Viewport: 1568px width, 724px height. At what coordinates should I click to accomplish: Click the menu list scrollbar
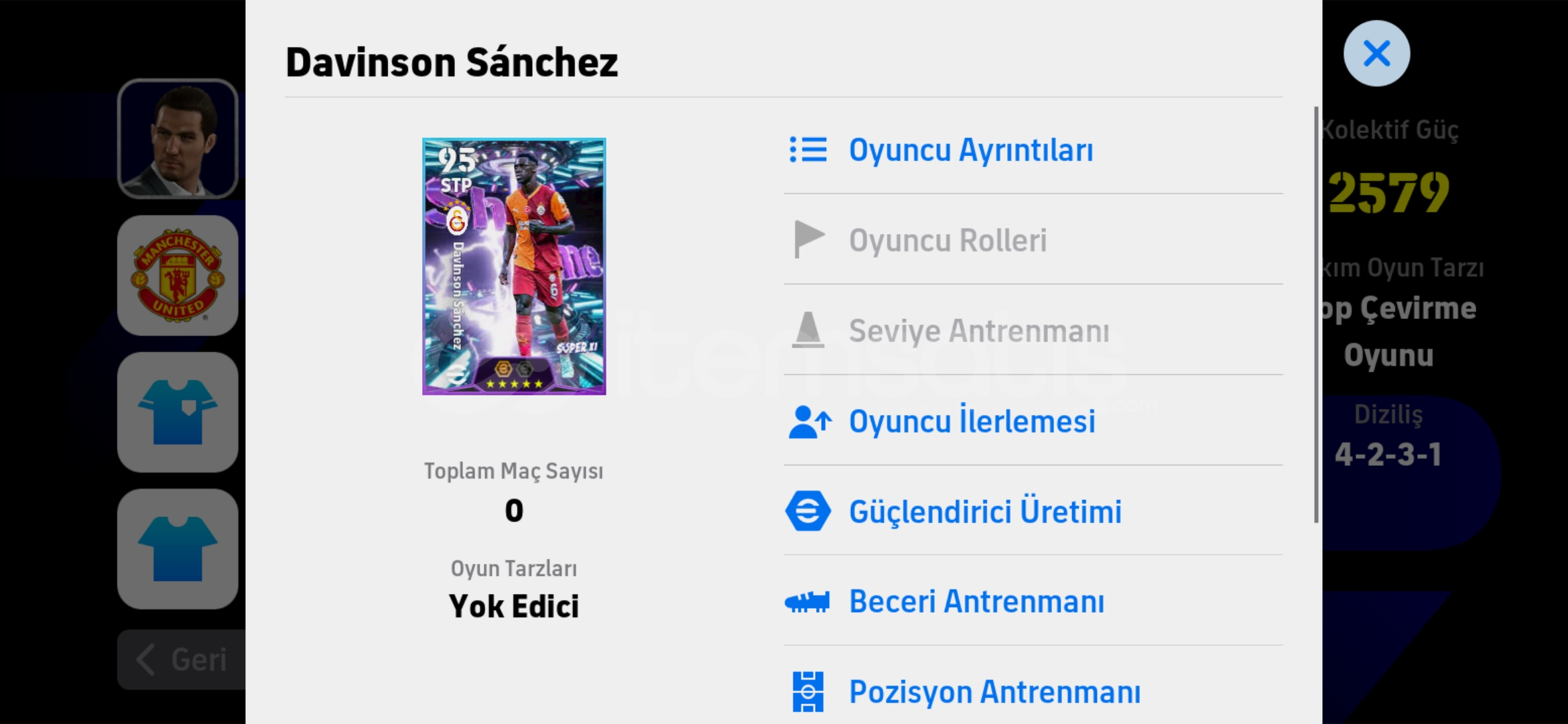point(1316,315)
